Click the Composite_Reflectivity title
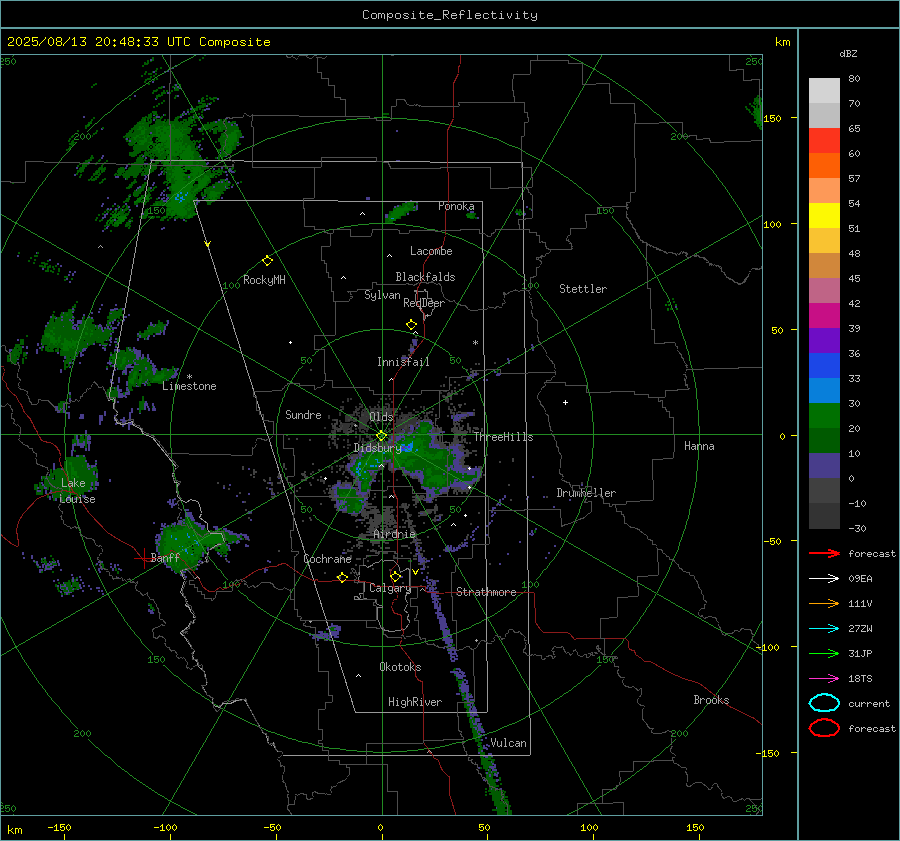Image resolution: width=900 pixels, height=841 pixels. (x=450, y=15)
